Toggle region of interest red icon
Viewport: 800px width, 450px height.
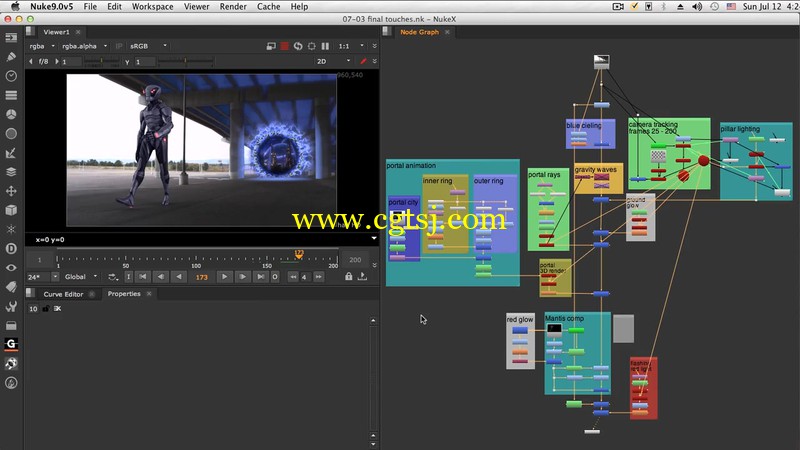[284, 46]
